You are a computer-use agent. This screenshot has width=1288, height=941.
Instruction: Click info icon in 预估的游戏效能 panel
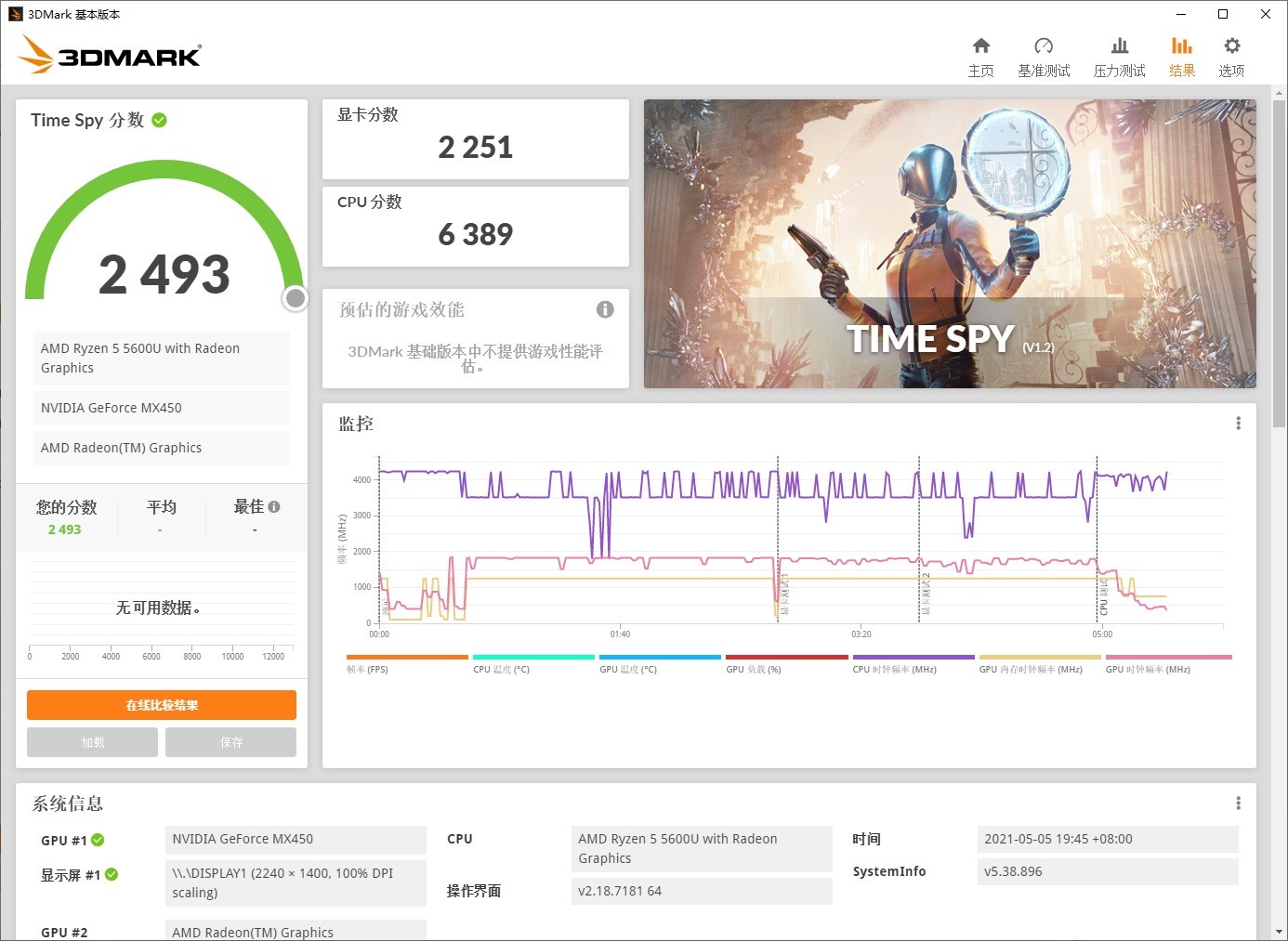pyautogui.click(x=605, y=309)
